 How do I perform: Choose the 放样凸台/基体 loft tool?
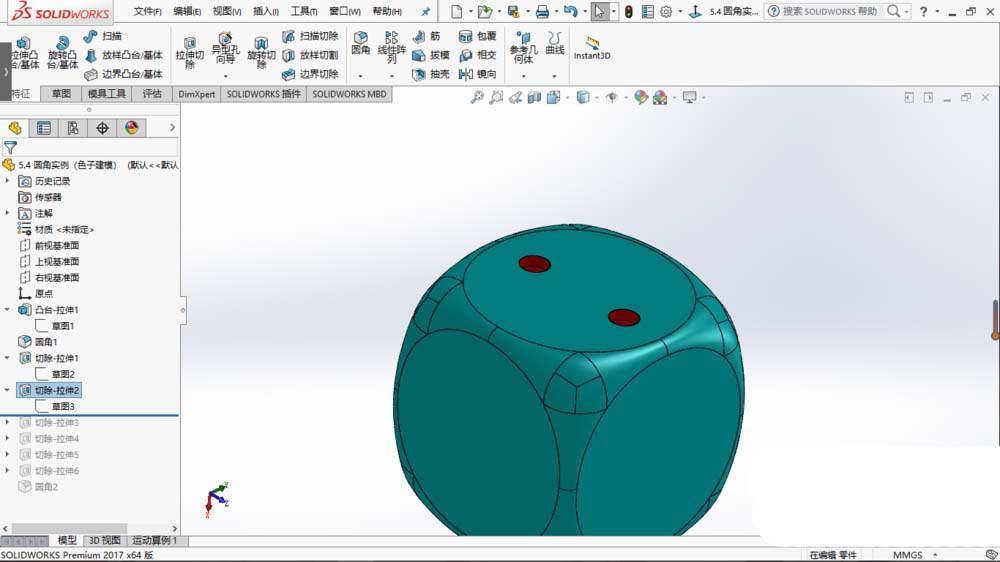pyautogui.click(x=124, y=55)
